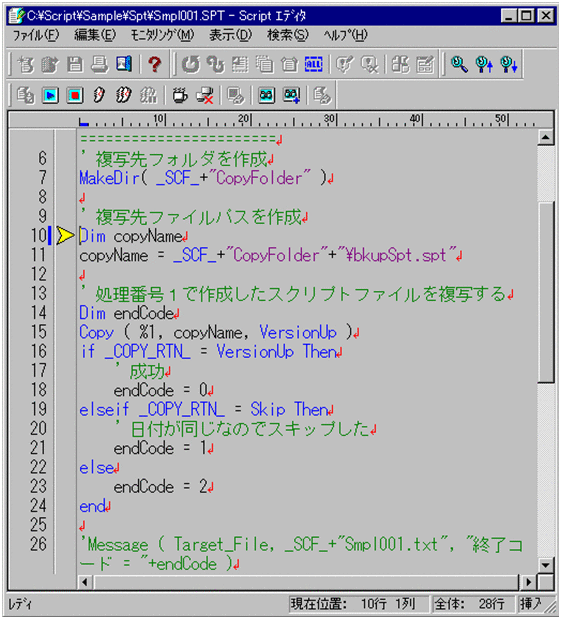
Task: Click the 'Dim endCode' line
Action: (x=129, y=313)
